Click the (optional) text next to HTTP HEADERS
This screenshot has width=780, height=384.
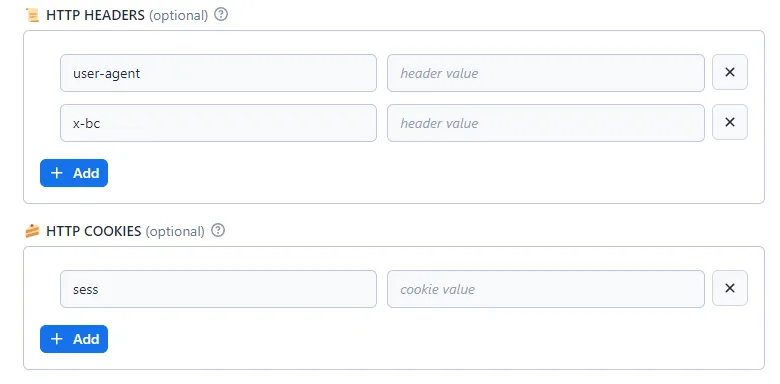(x=179, y=16)
